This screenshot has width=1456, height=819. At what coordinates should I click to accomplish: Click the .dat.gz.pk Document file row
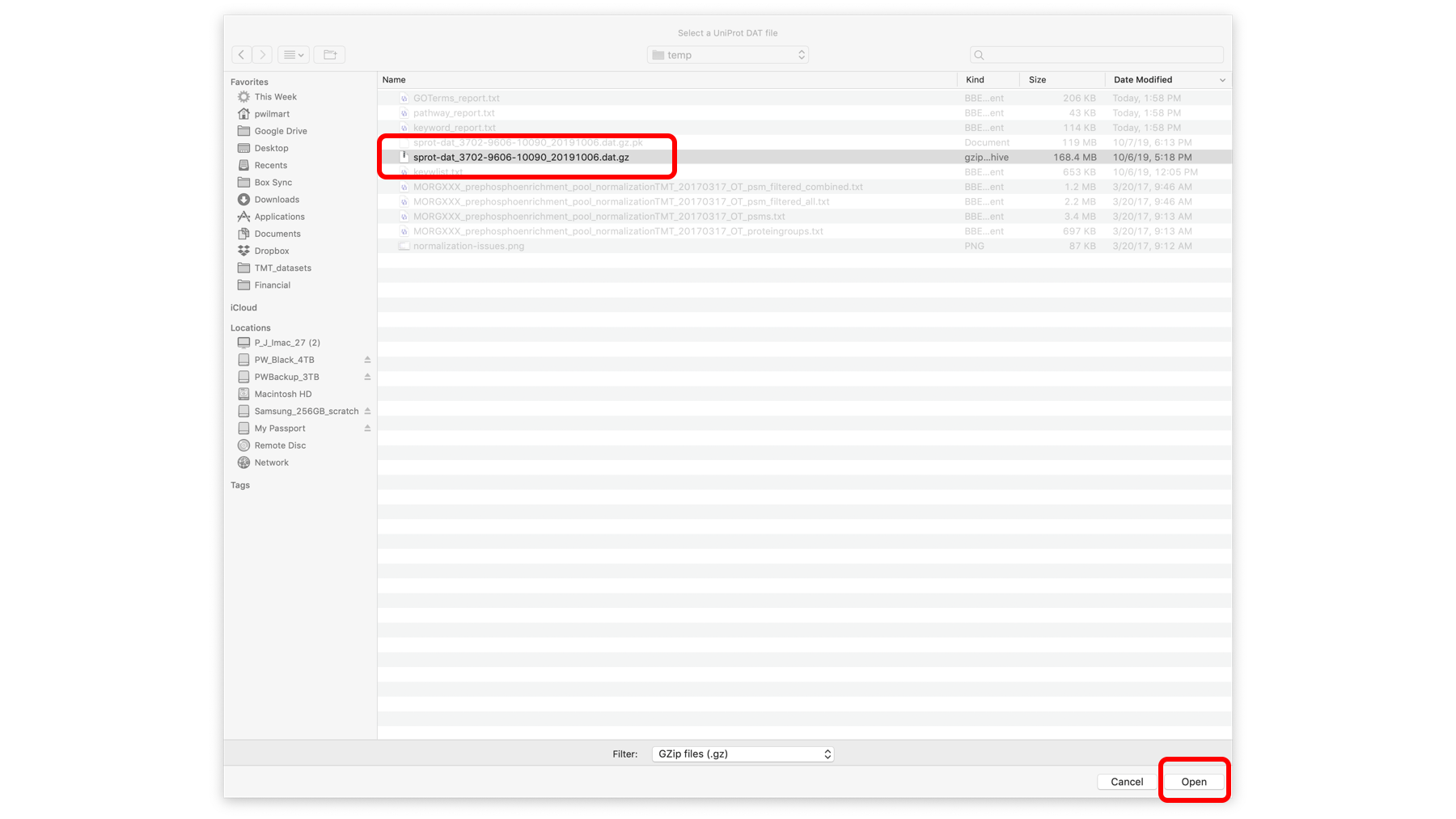[x=805, y=142]
